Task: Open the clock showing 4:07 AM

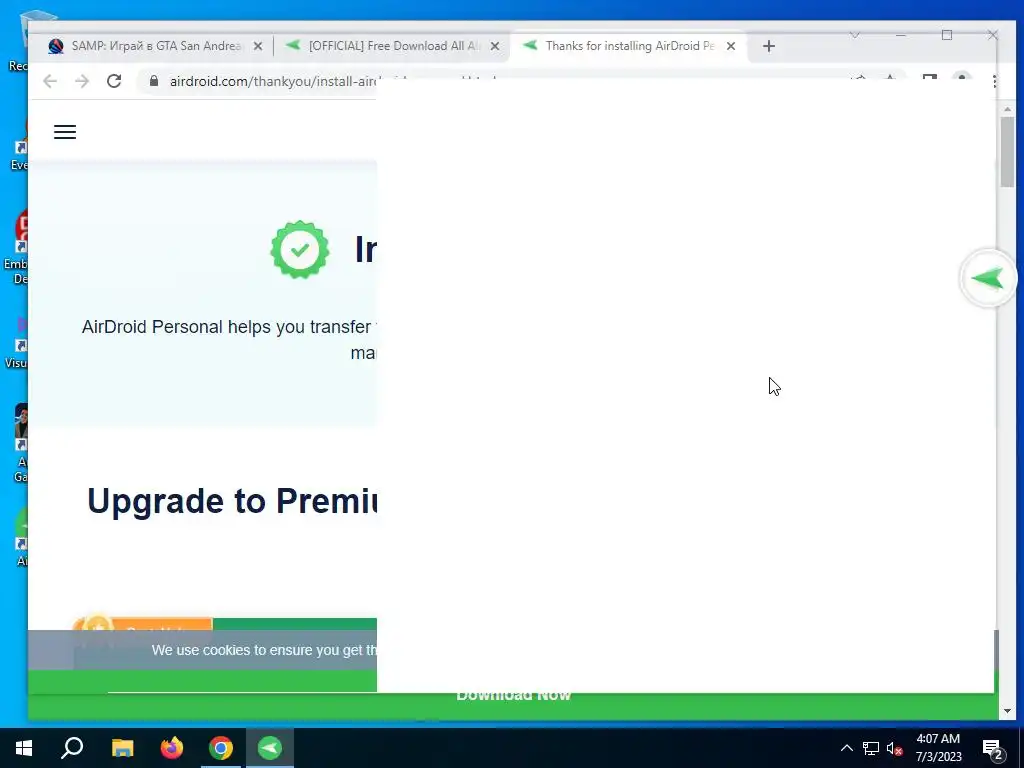Action: (938, 748)
